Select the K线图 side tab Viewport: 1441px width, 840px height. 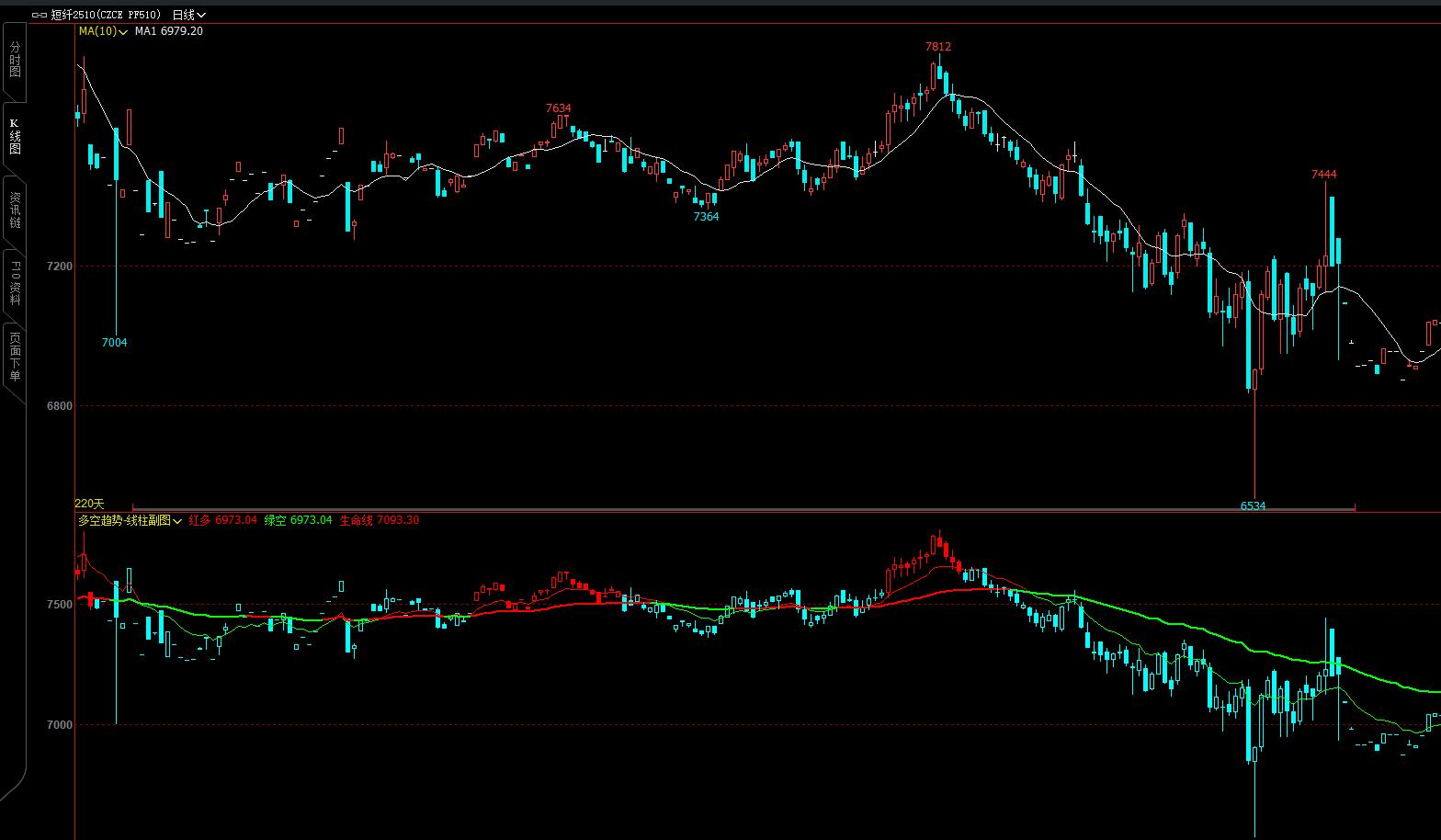coord(15,136)
